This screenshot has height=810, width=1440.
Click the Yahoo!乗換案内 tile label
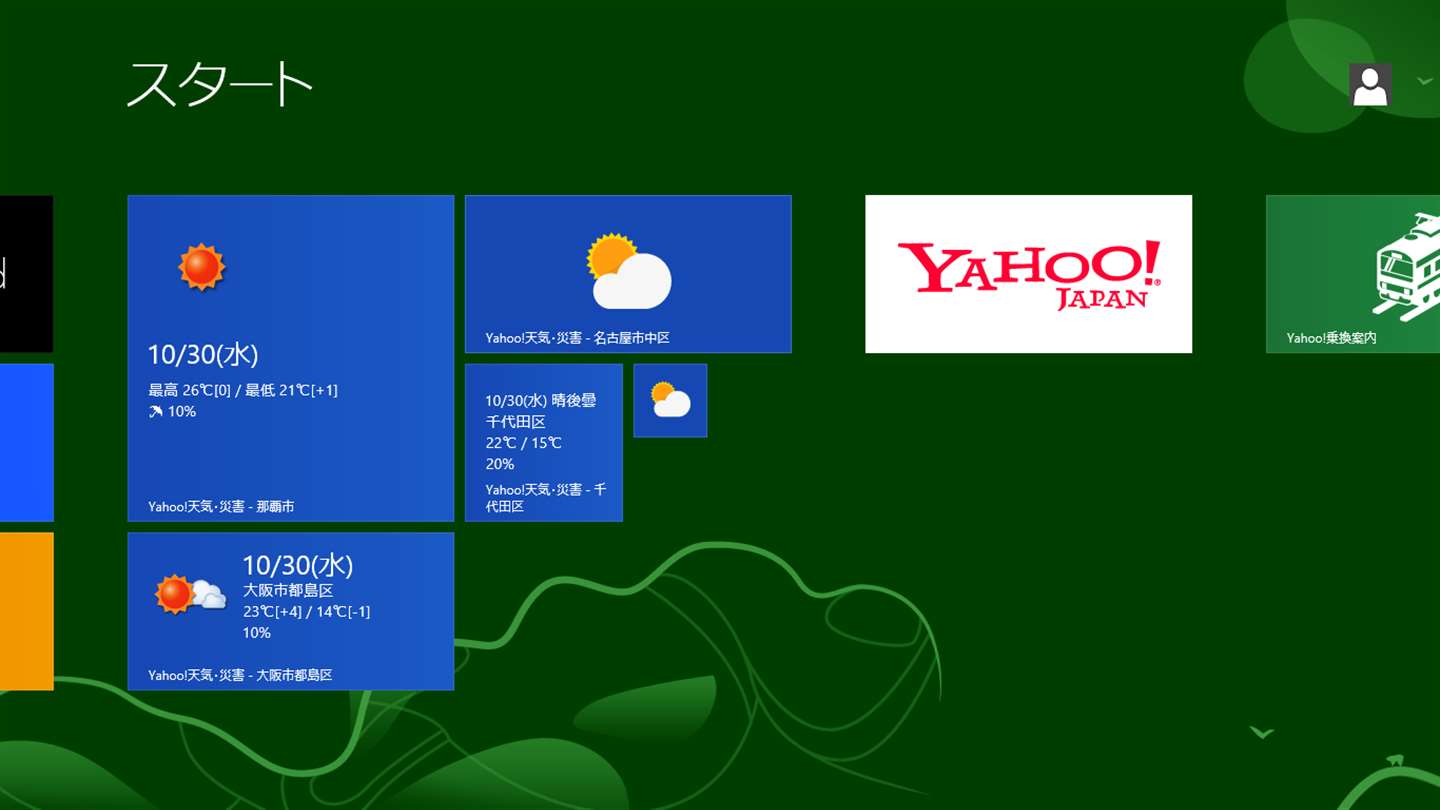[x=1331, y=338]
